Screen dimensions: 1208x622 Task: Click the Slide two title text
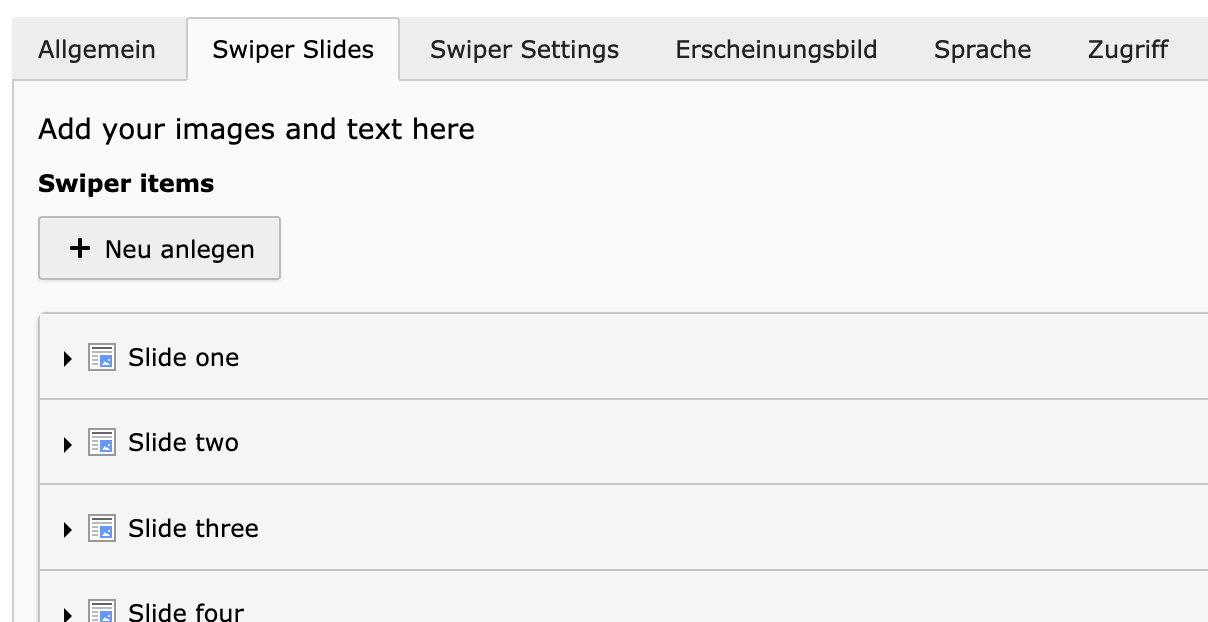[x=183, y=442]
